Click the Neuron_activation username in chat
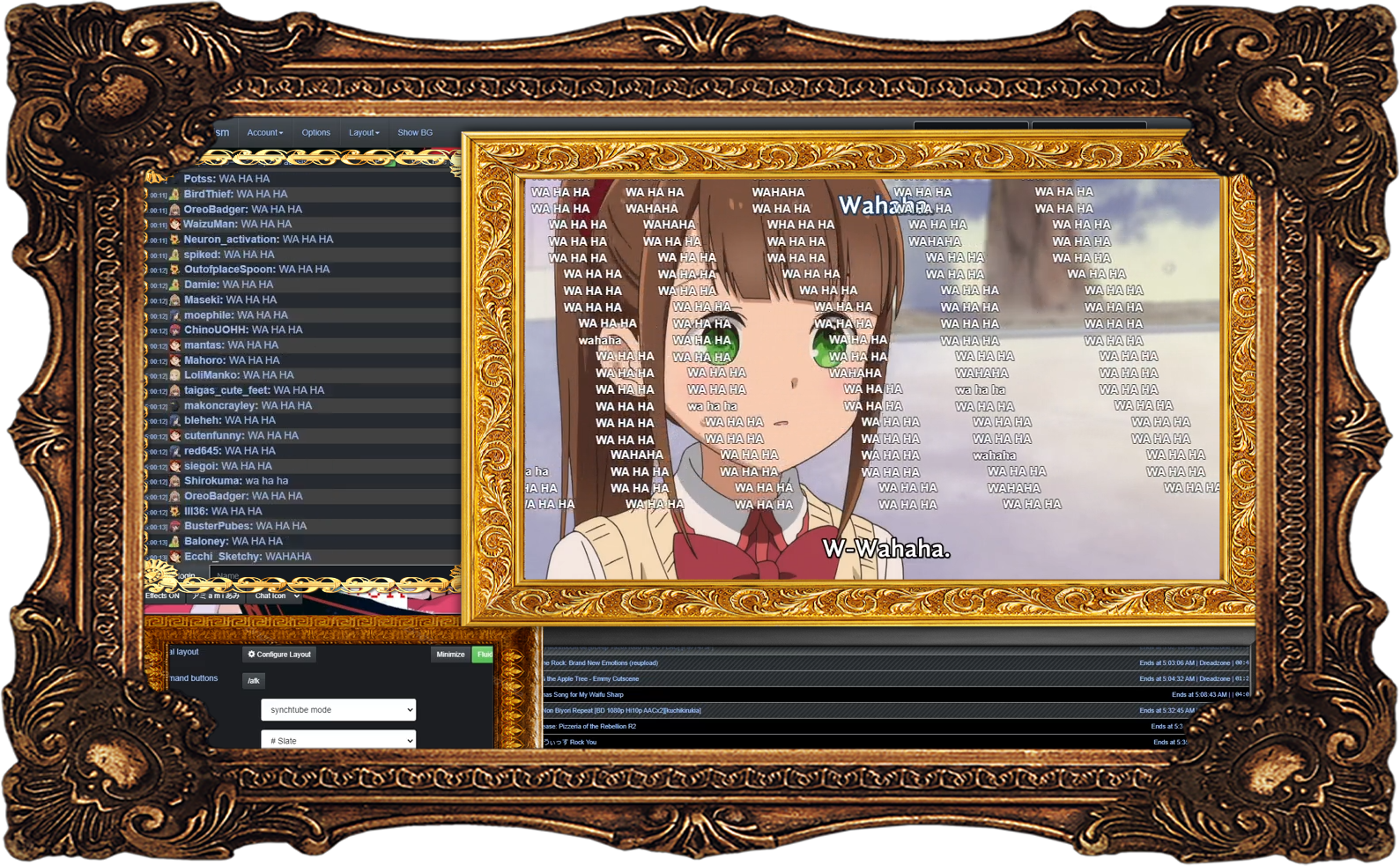Image resolution: width=1400 pixels, height=866 pixels. coord(231,240)
